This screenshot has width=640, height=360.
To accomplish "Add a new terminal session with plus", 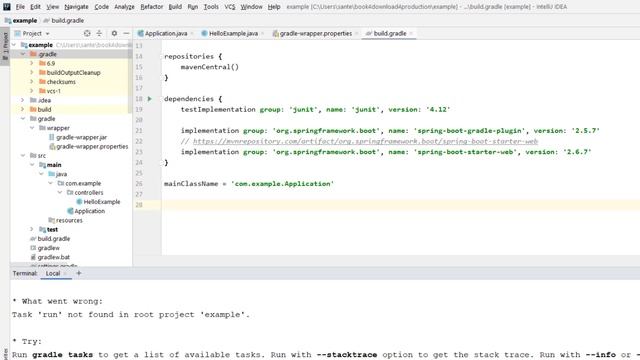I will click(x=79, y=273).
